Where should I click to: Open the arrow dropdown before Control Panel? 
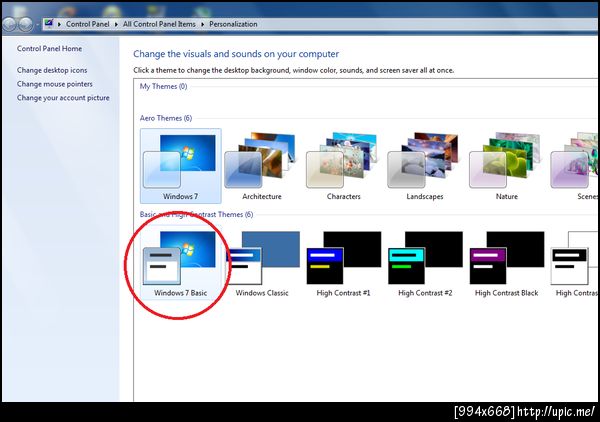59,24
